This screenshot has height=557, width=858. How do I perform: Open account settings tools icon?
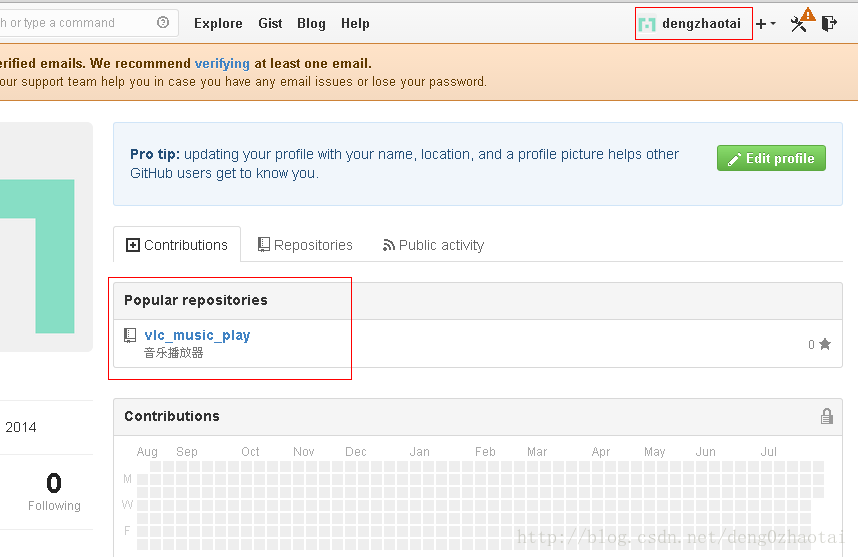799,24
